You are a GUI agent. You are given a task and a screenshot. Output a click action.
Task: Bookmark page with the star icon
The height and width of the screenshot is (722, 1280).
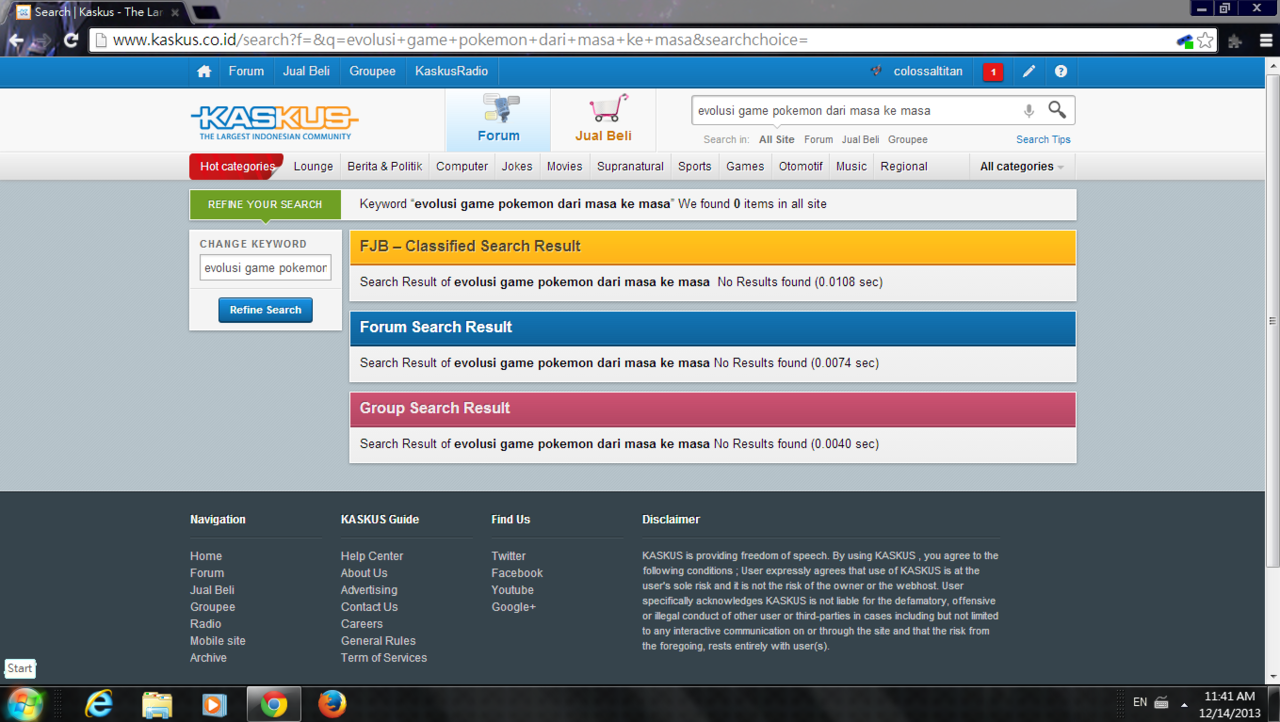[x=1206, y=40]
